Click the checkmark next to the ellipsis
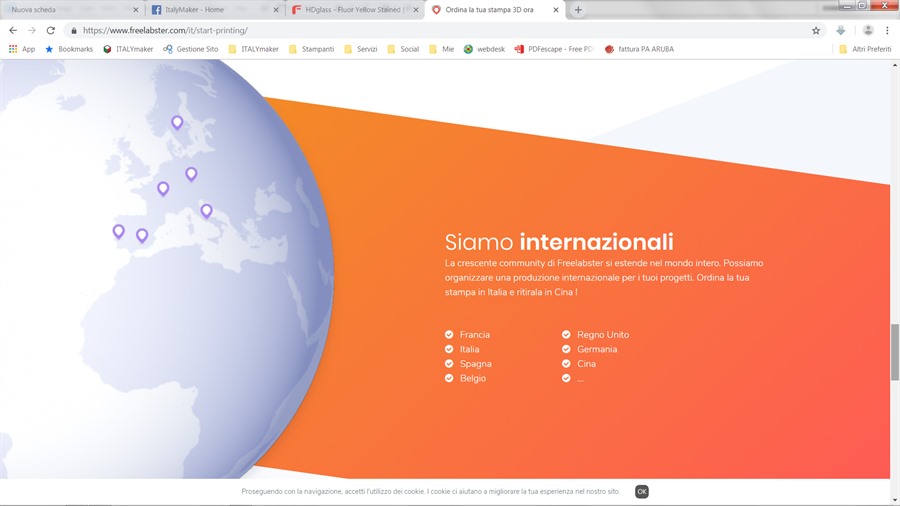The width and height of the screenshot is (900, 506). pos(566,378)
